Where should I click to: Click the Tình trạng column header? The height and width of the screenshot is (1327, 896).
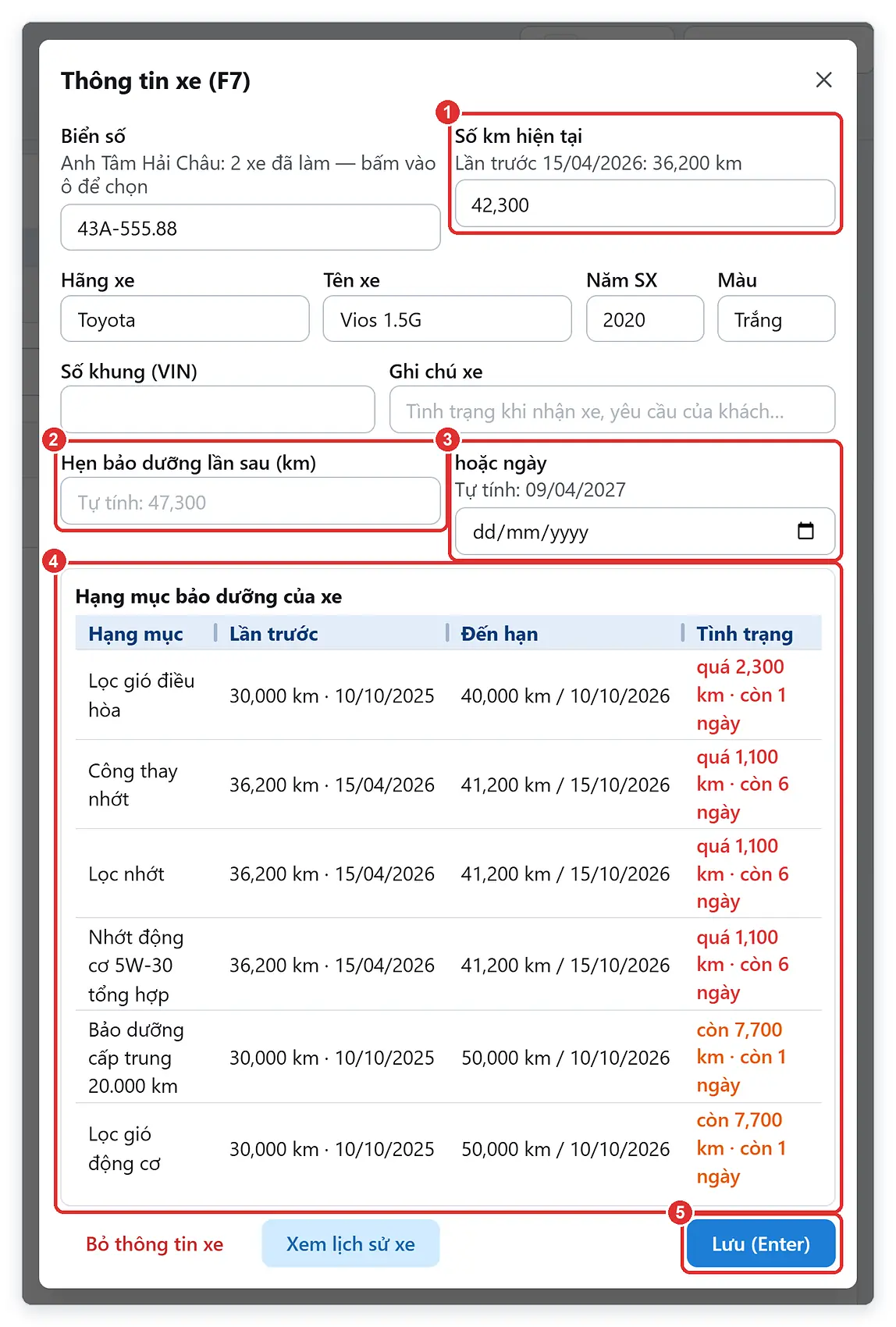click(x=744, y=633)
